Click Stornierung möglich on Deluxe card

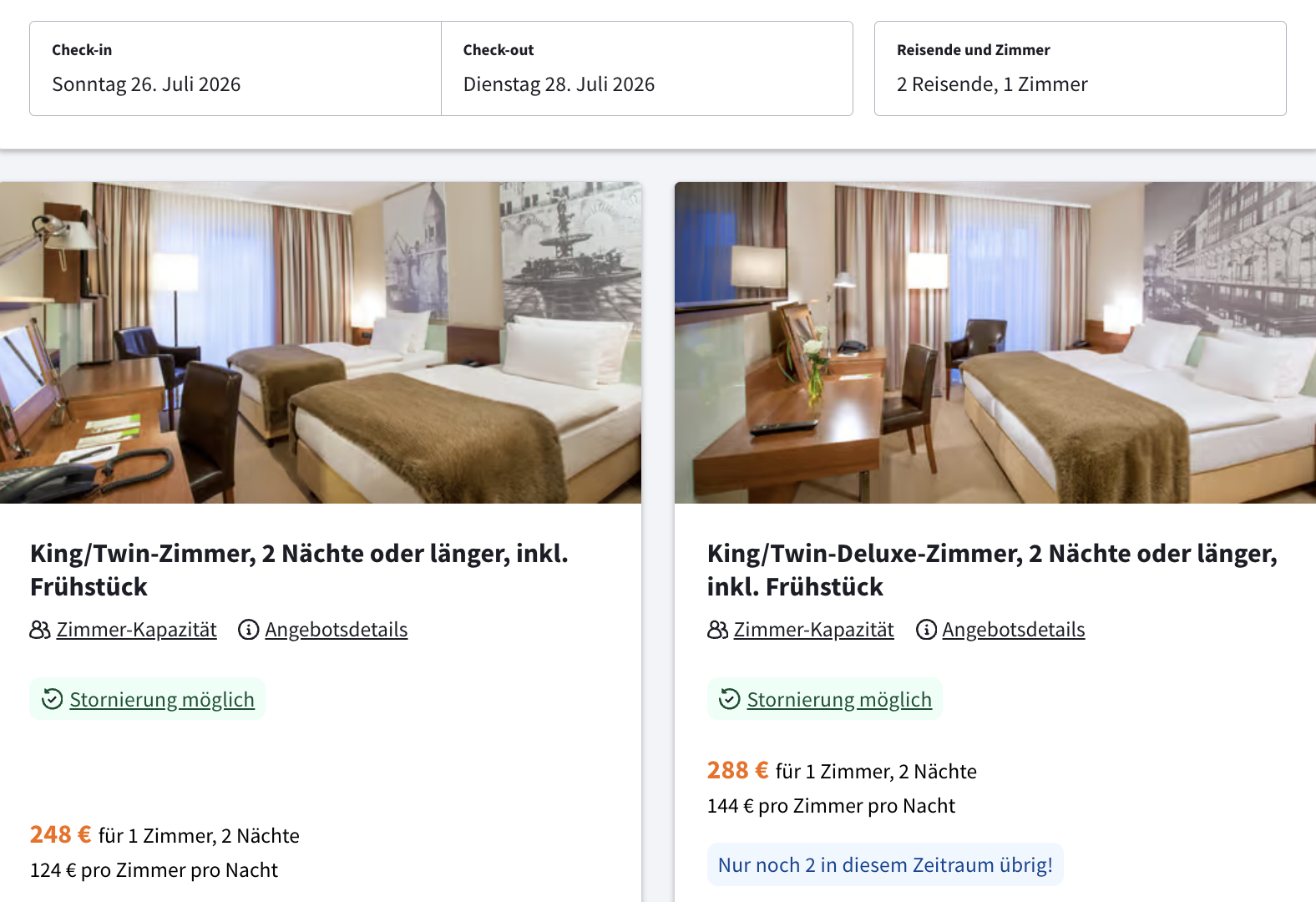(x=839, y=700)
